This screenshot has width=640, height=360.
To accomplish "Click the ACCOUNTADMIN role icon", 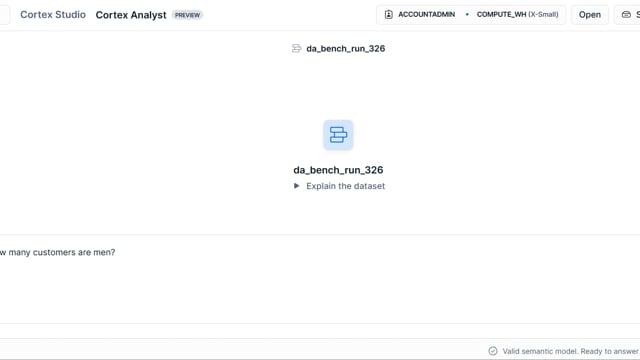I will pyautogui.click(x=389, y=15).
